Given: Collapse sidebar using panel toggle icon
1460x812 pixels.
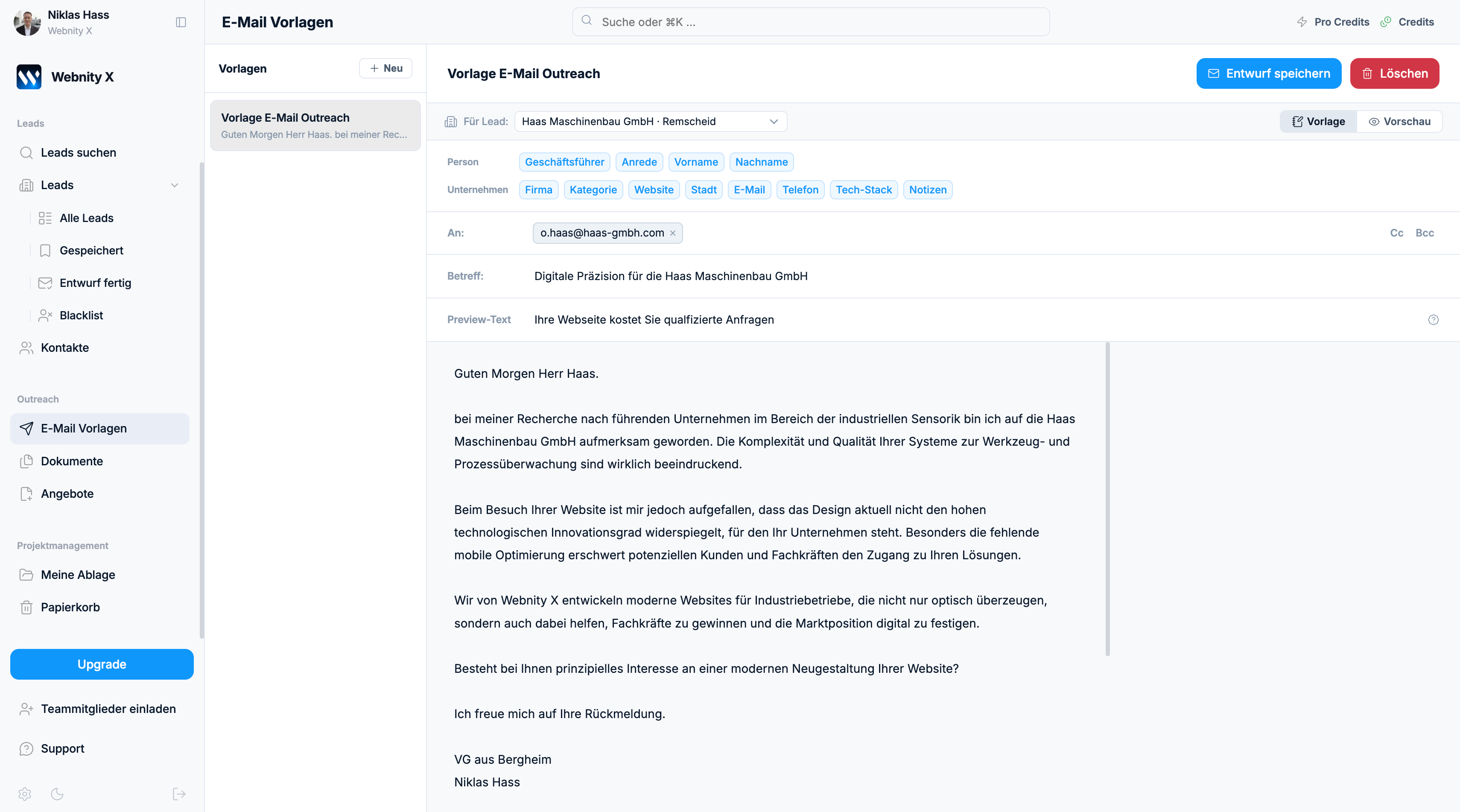Looking at the screenshot, I should 181,22.
